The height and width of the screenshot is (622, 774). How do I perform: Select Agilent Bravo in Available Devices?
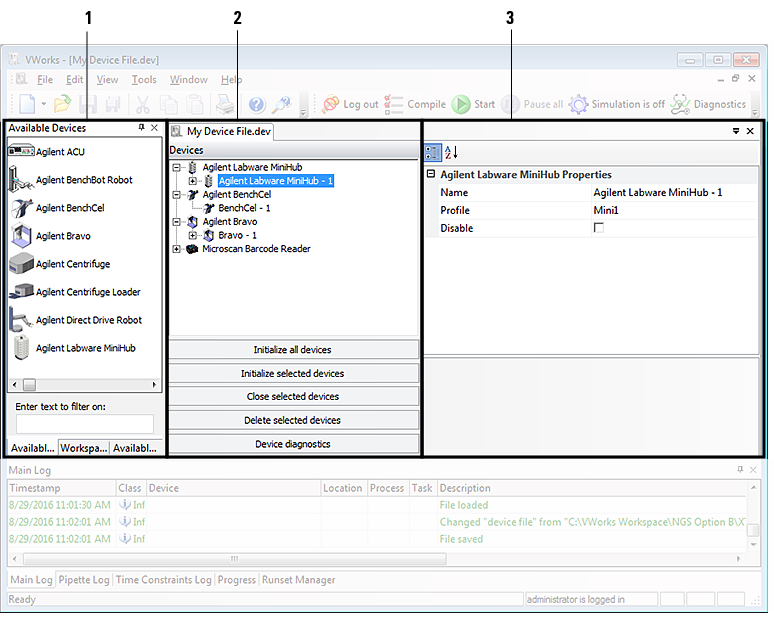[x=51, y=236]
